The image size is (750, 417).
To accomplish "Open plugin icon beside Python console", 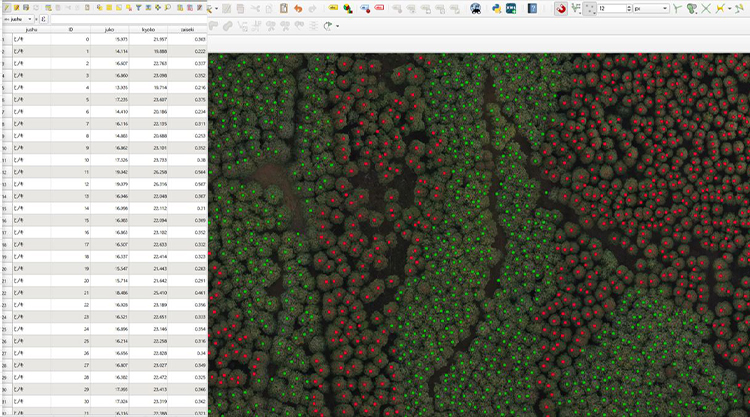I will click(x=511, y=8).
